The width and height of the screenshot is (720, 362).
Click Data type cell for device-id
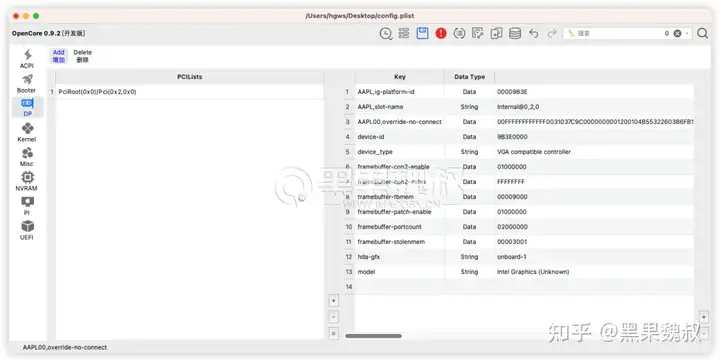469,137
